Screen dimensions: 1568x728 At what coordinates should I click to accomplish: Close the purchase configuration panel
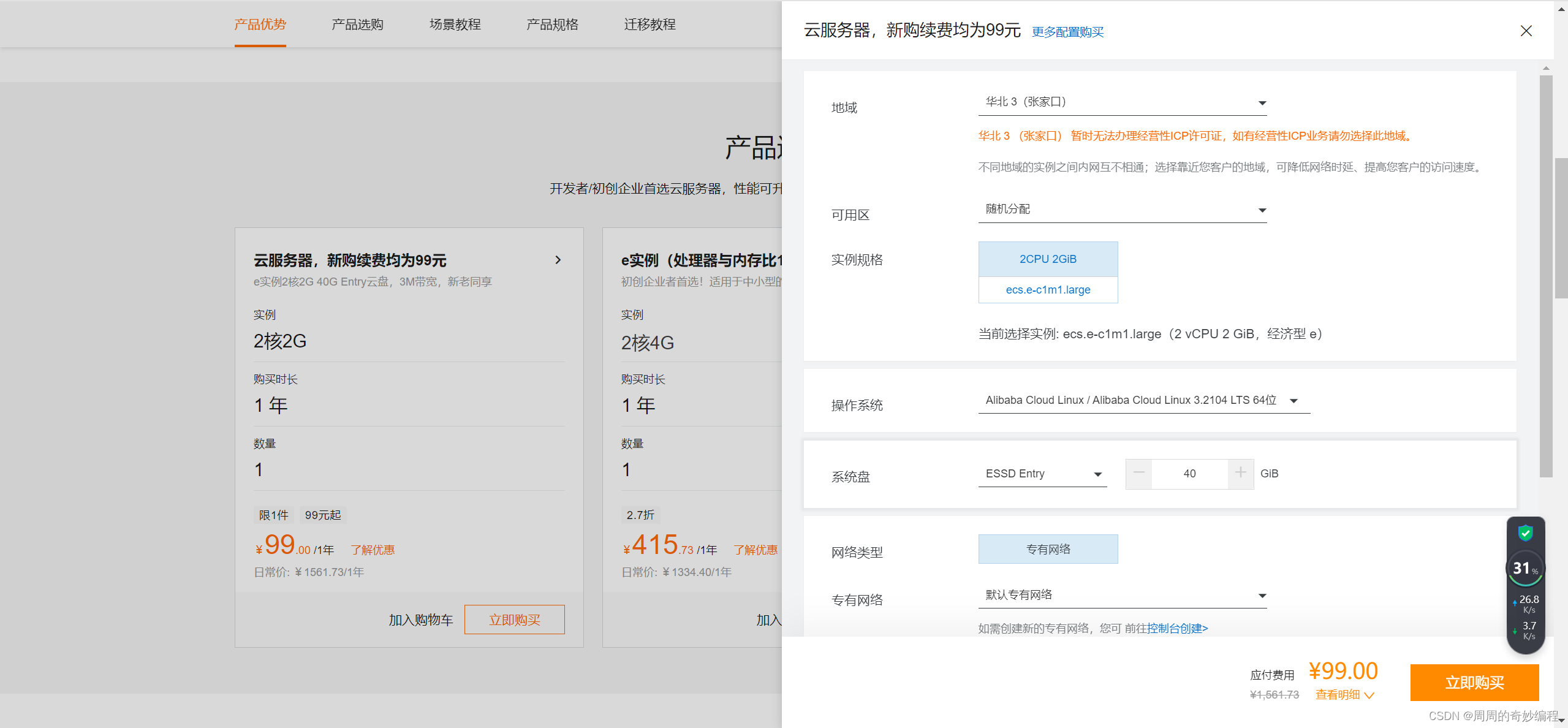coord(1526,31)
